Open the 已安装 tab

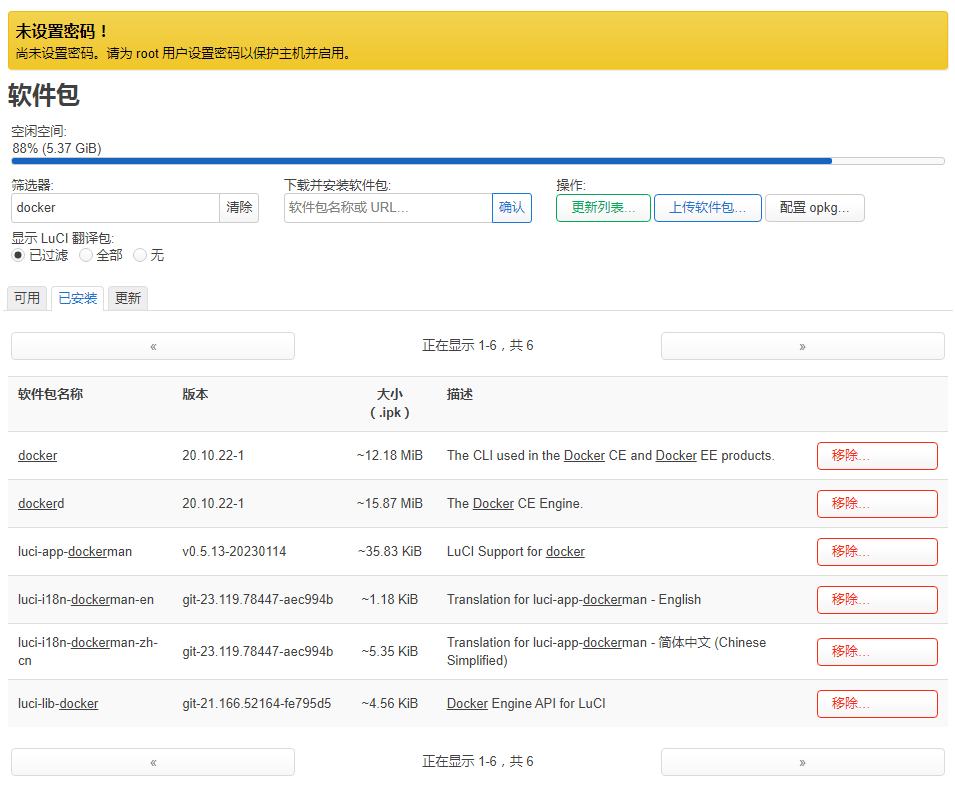[x=77, y=298]
